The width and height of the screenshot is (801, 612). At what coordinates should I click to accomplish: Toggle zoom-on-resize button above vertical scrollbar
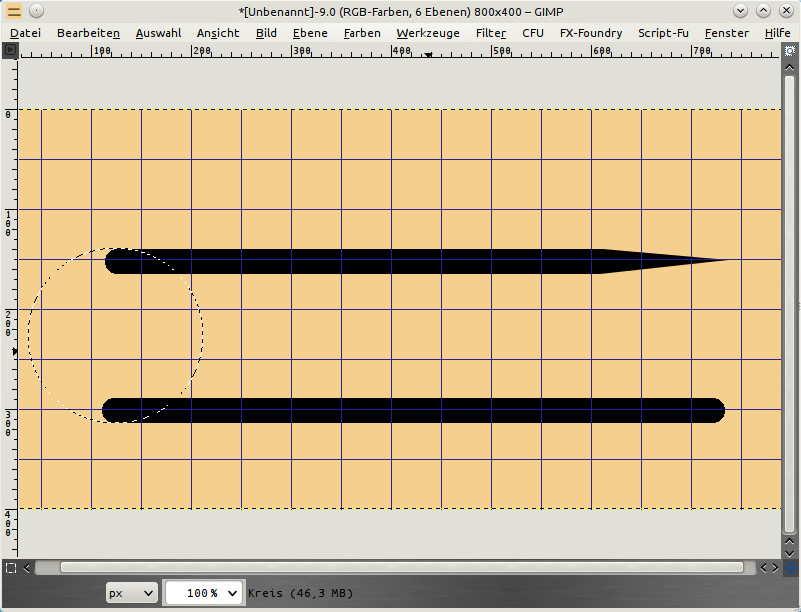(790, 49)
